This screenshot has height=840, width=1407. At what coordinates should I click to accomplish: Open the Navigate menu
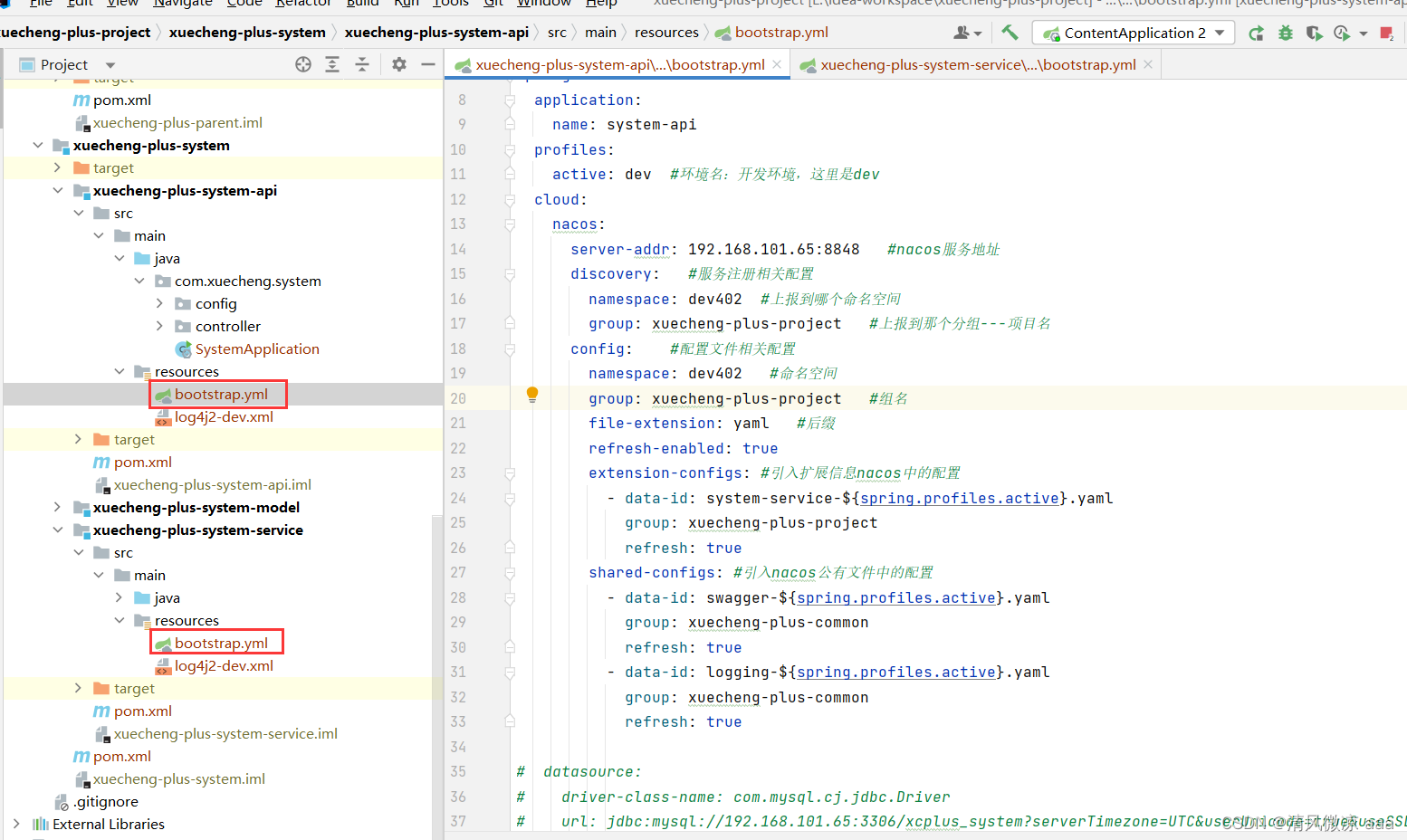(x=183, y=4)
